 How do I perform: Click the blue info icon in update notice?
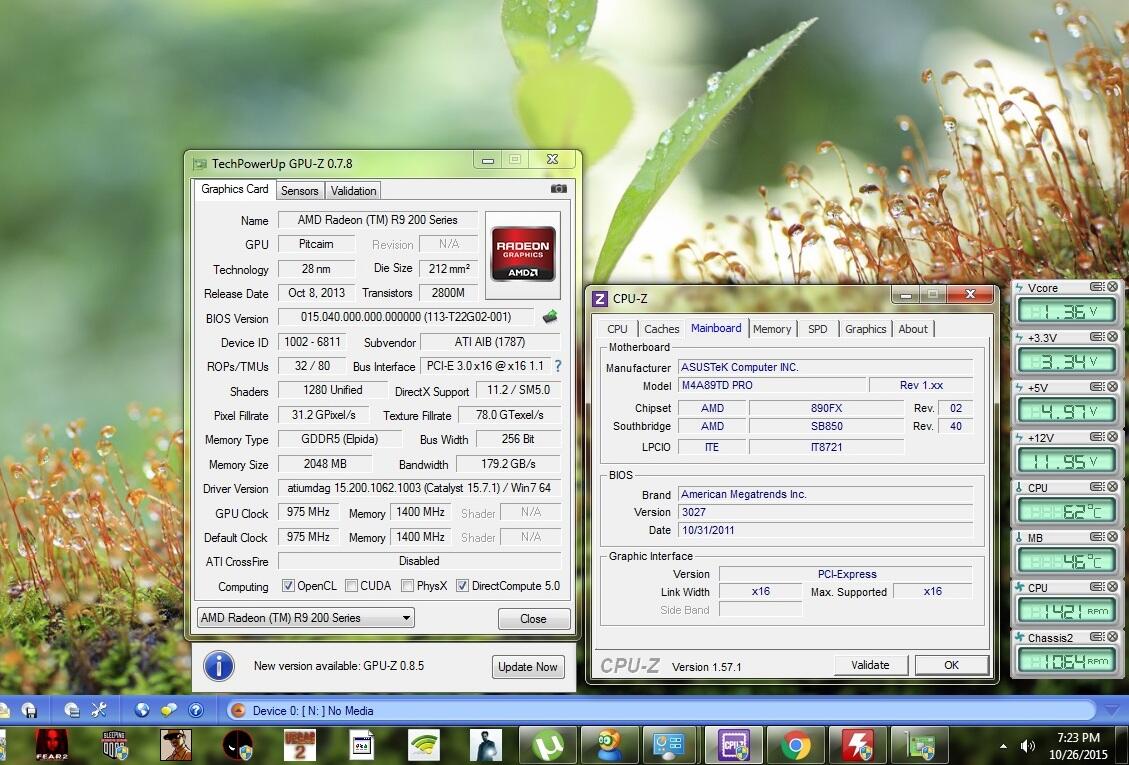219,666
